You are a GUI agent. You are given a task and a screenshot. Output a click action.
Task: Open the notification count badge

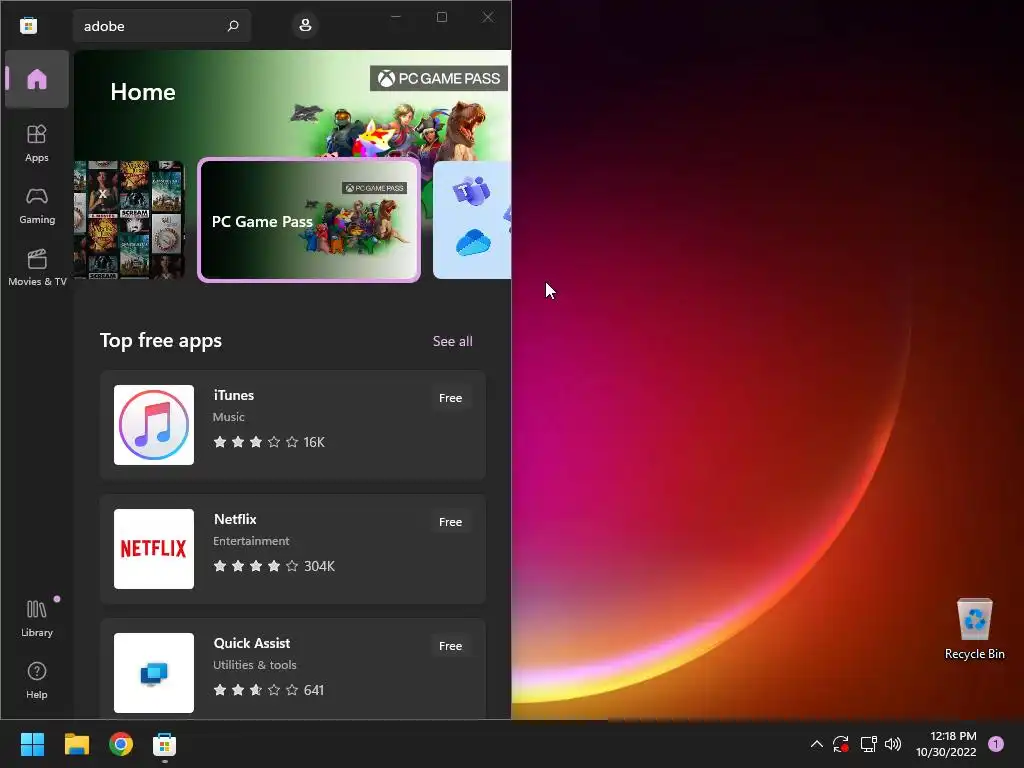click(x=996, y=744)
